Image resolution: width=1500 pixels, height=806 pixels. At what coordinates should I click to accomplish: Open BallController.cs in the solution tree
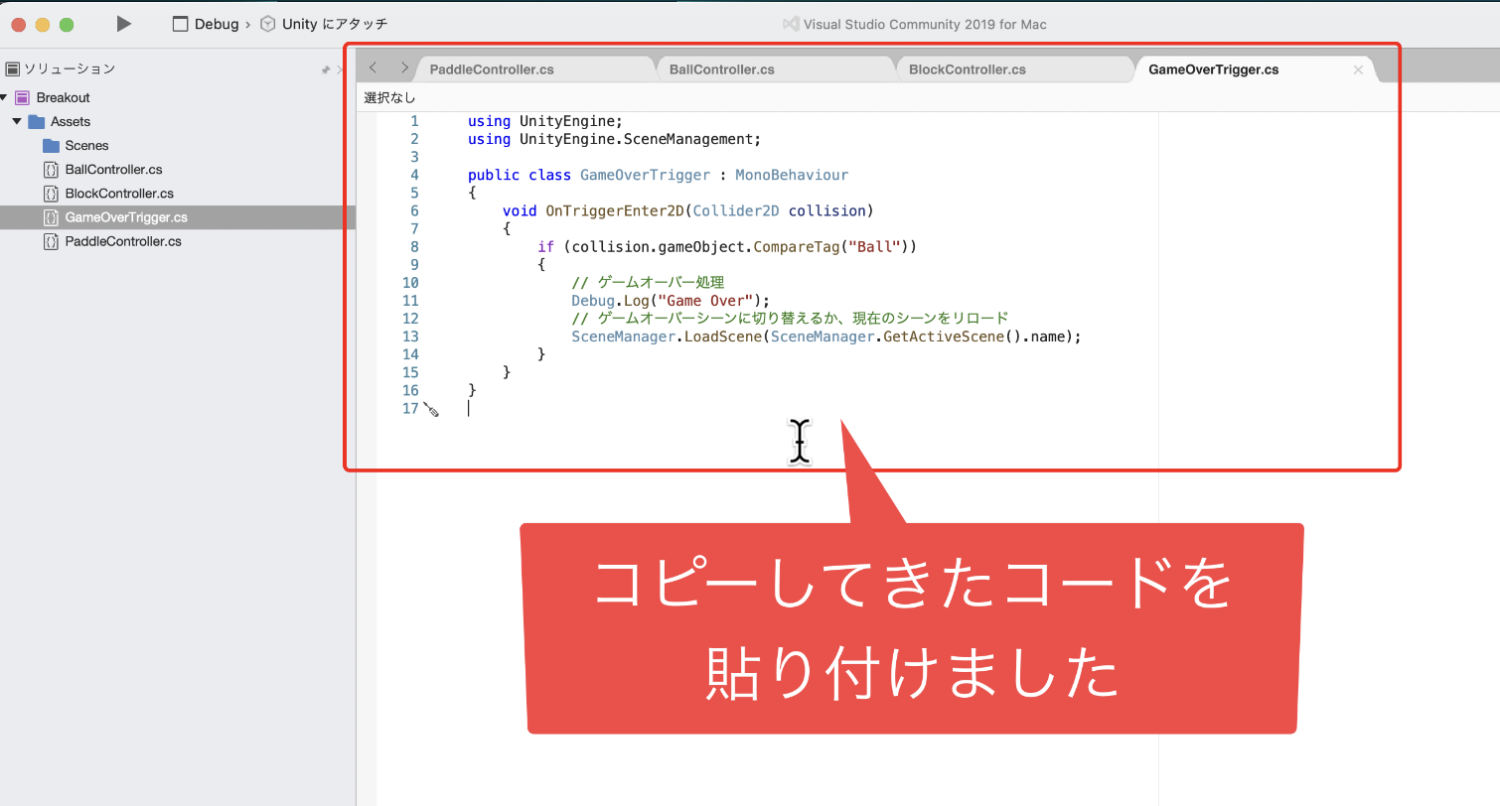113,169
